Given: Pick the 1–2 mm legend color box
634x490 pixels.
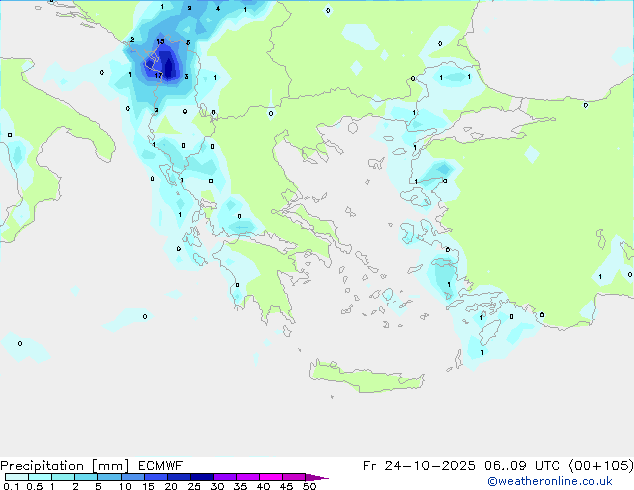Looking at the screenshot, I should coord(63,477).
